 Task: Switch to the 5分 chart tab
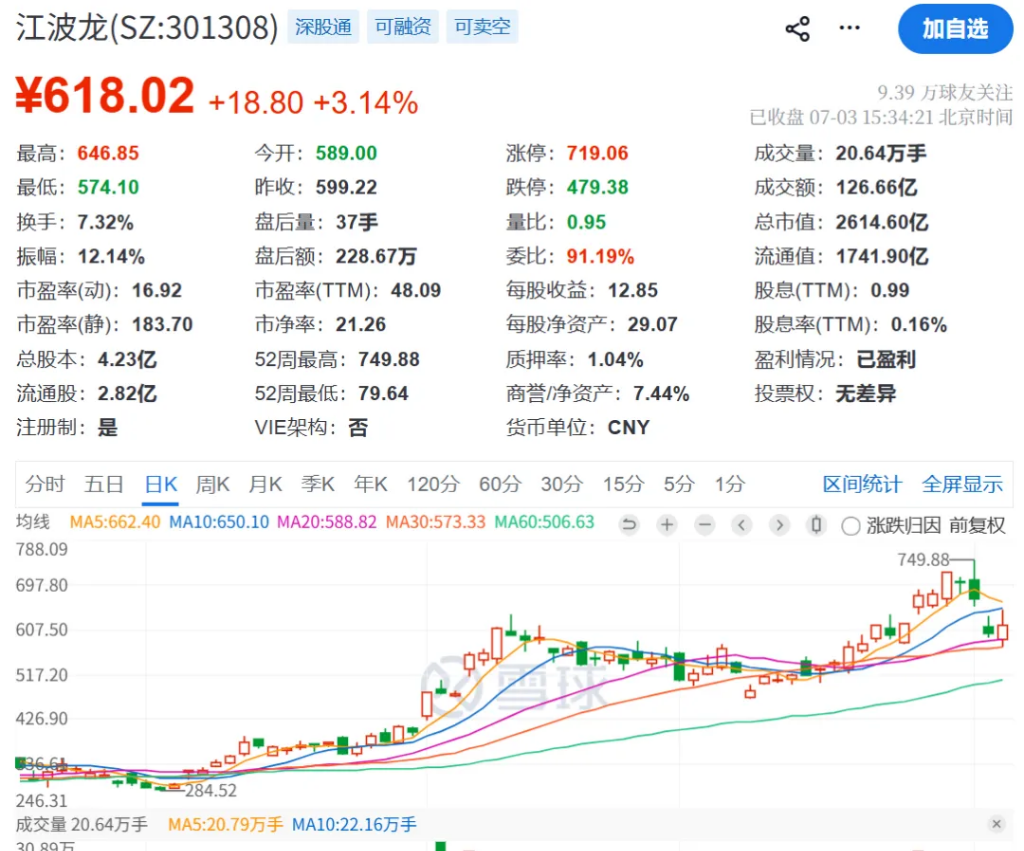(x=679, y=485)
